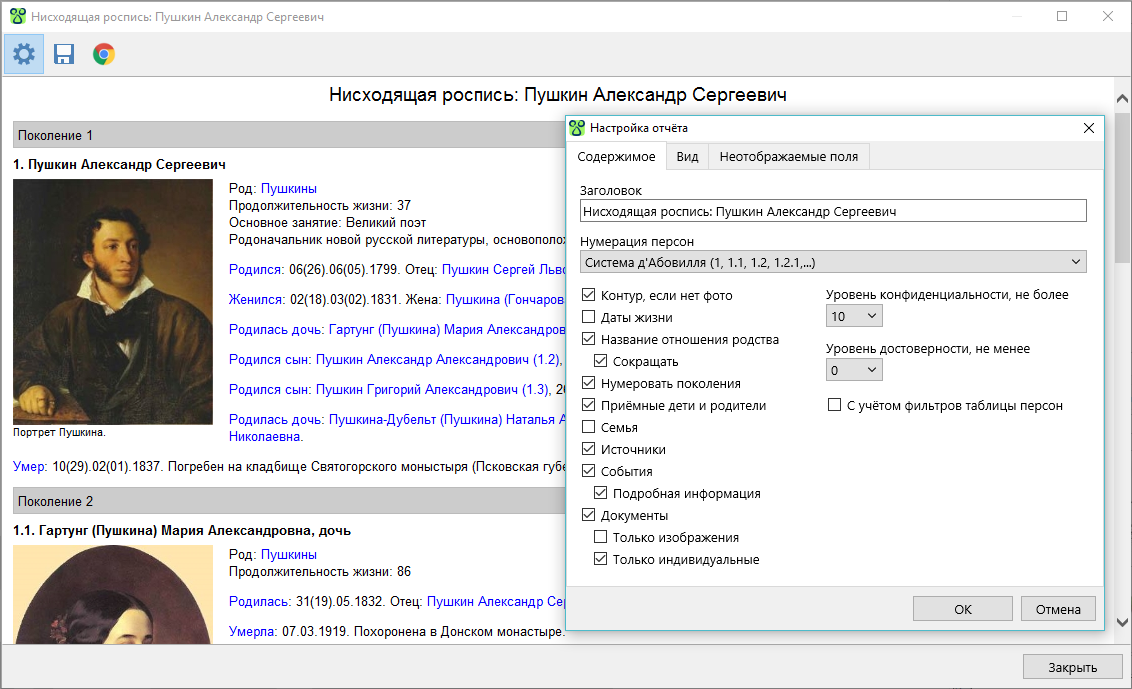Image resolution: width=1132 pixels, height=689 pixels.
Task: Open the confidentiality level dropdown showing 10
Action: point(854,316)
